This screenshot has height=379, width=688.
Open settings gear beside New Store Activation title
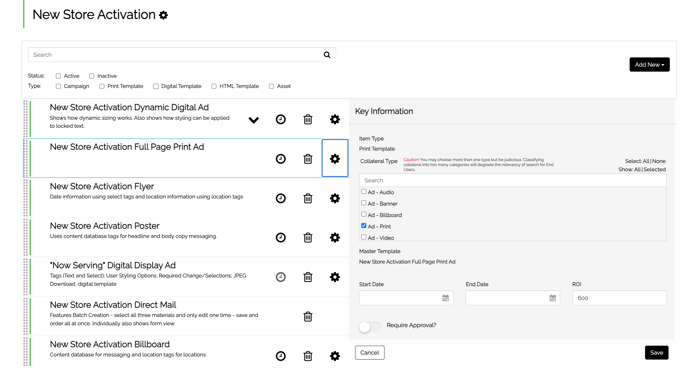point(163,15)
